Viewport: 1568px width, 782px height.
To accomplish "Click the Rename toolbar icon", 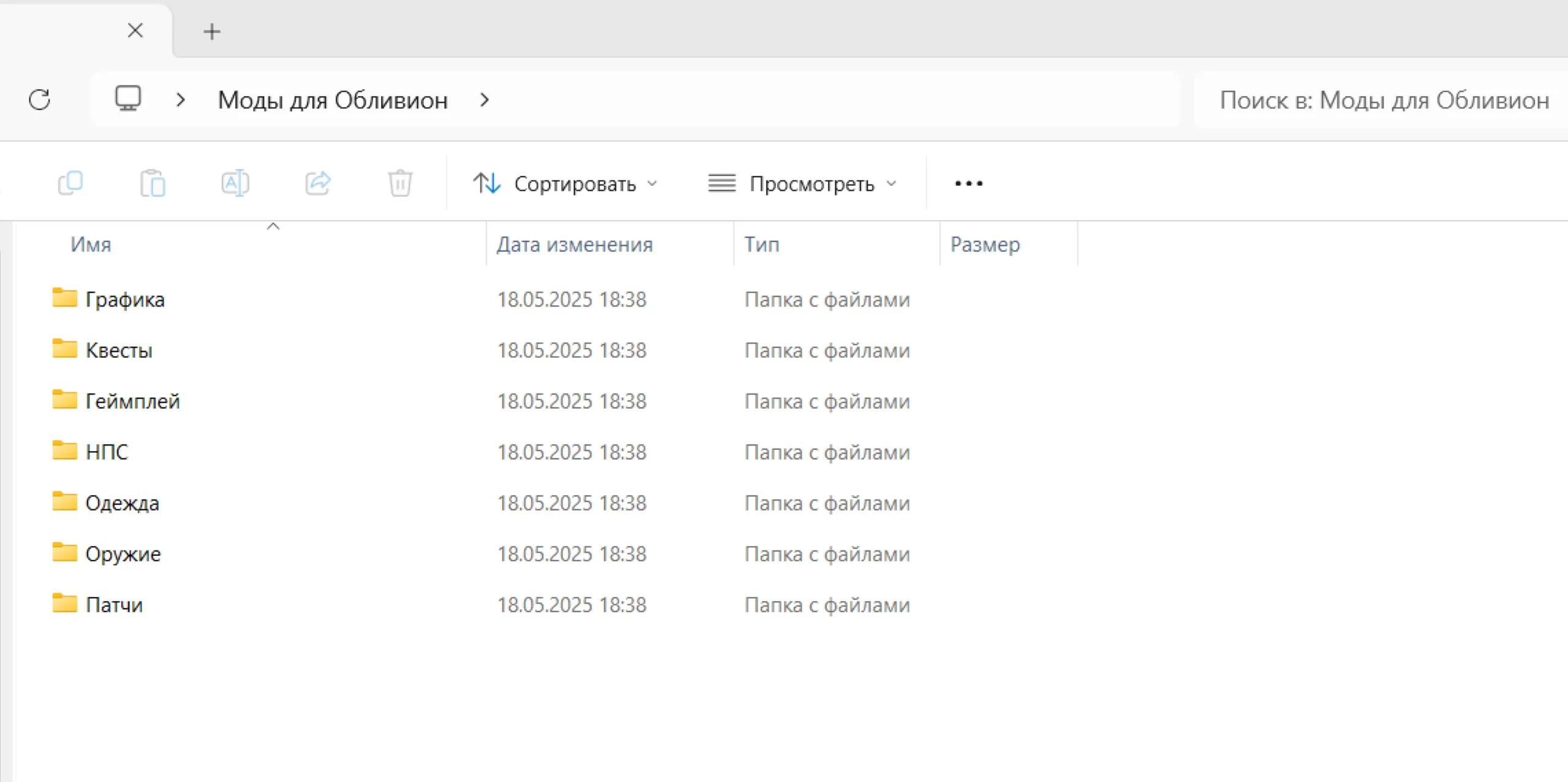I will coord(235,183).
